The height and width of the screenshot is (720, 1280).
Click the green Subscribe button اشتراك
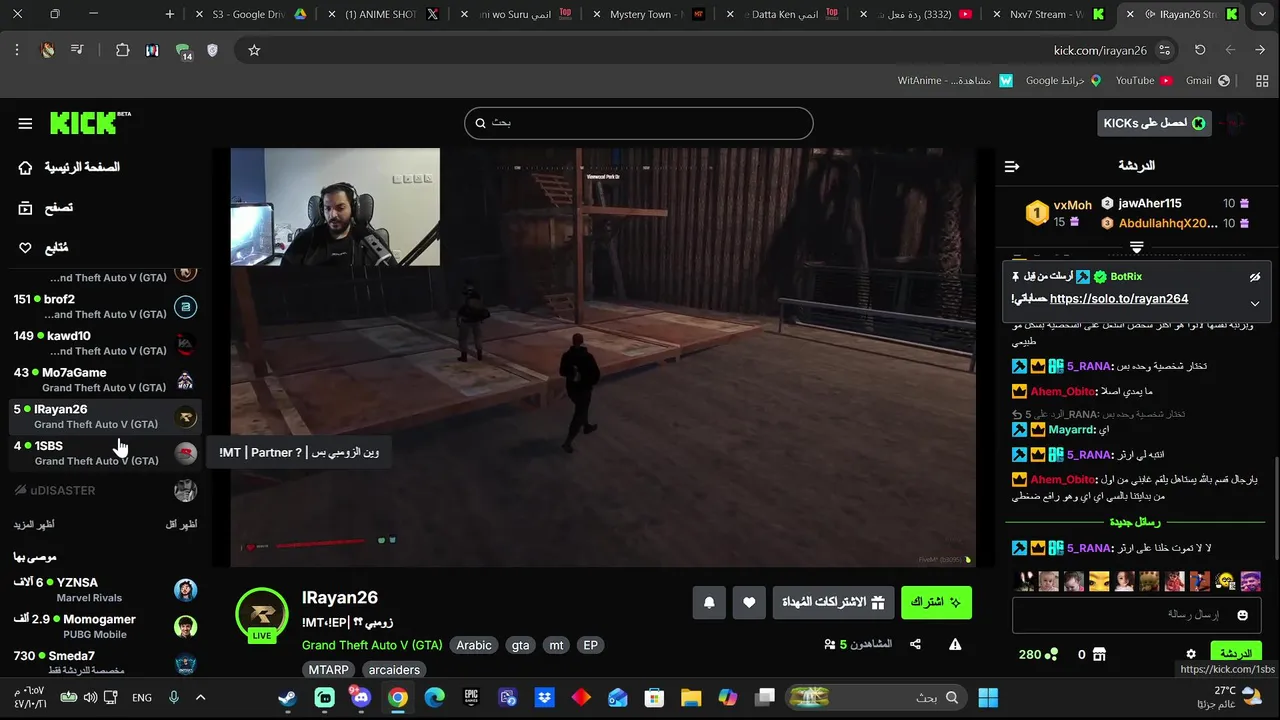click(x=936, y=602)
